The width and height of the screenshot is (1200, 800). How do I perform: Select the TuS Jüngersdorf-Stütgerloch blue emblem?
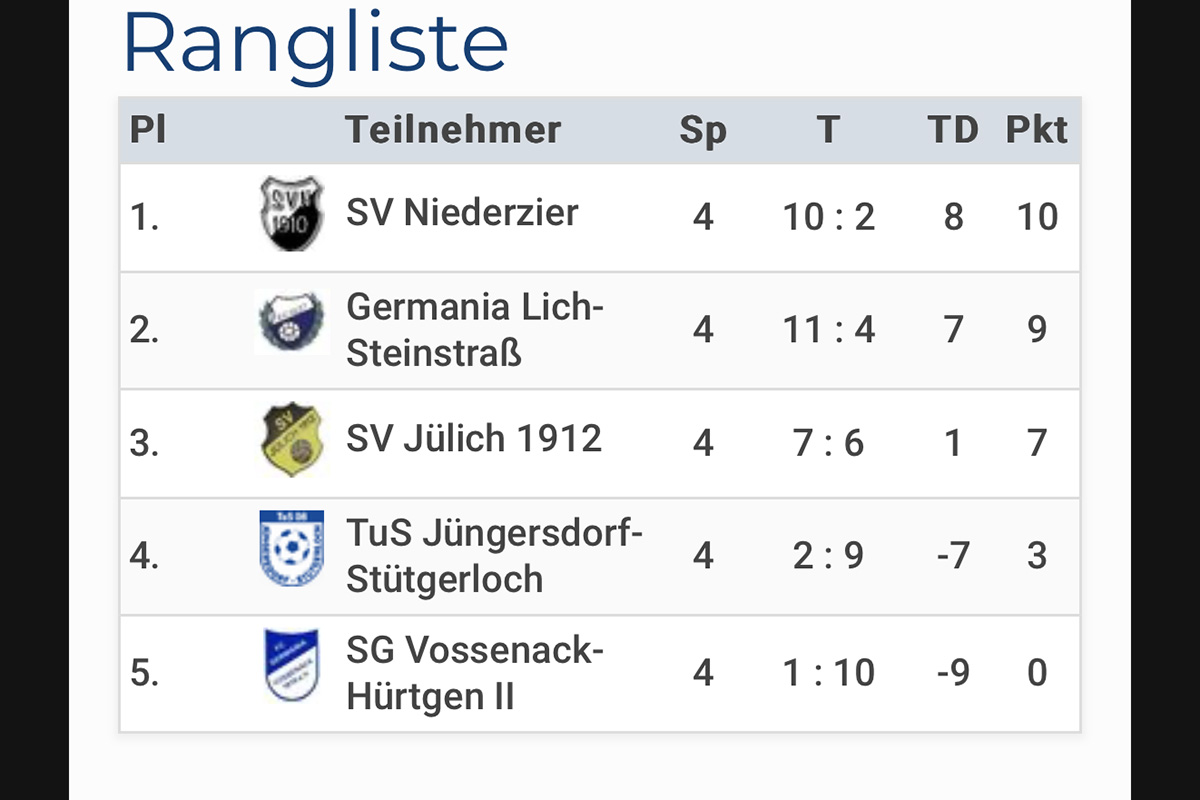click(x=291, y=548)
